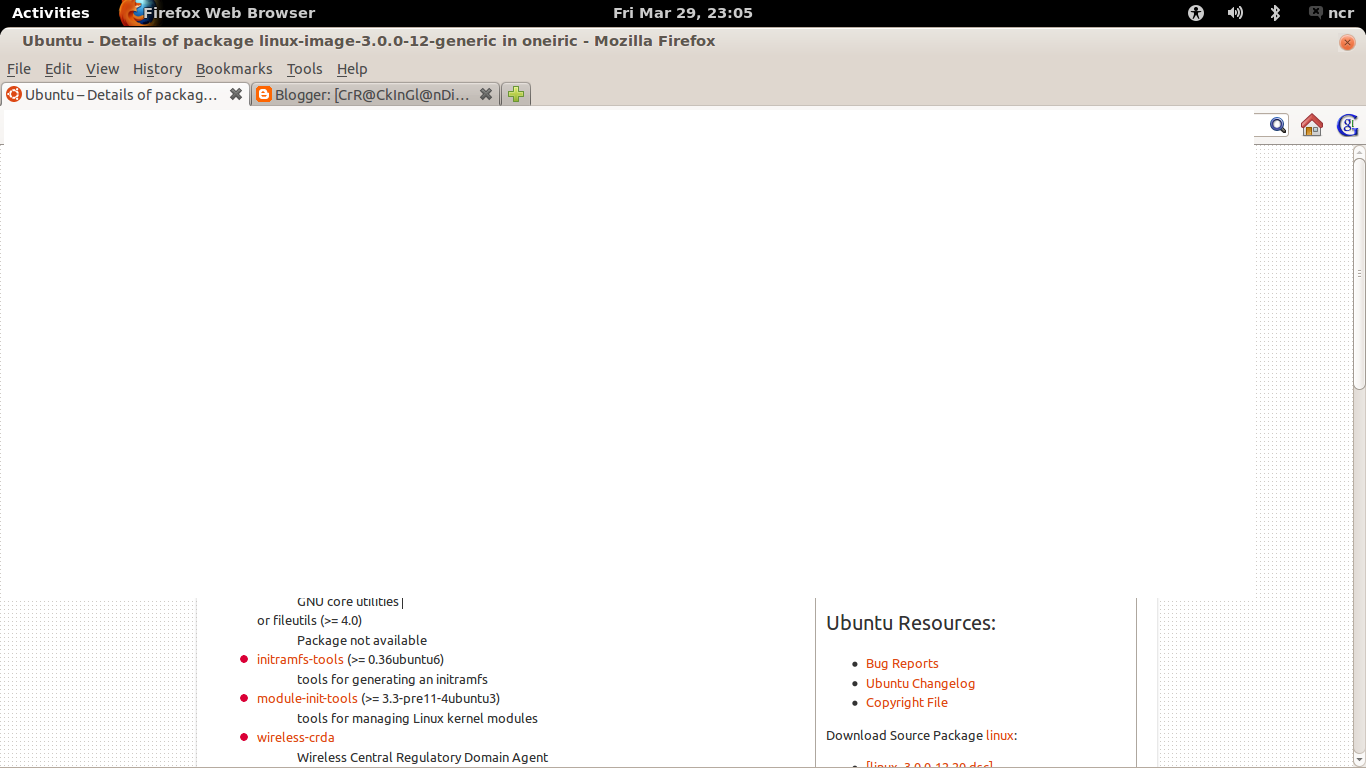Open the Copyright File link
The width and height of the screenshot is (1366, 768).
click(x=906, y=702)
